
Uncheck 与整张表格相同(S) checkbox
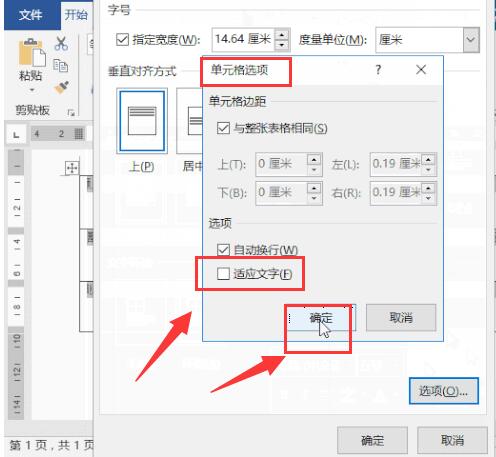pos(223,128)
